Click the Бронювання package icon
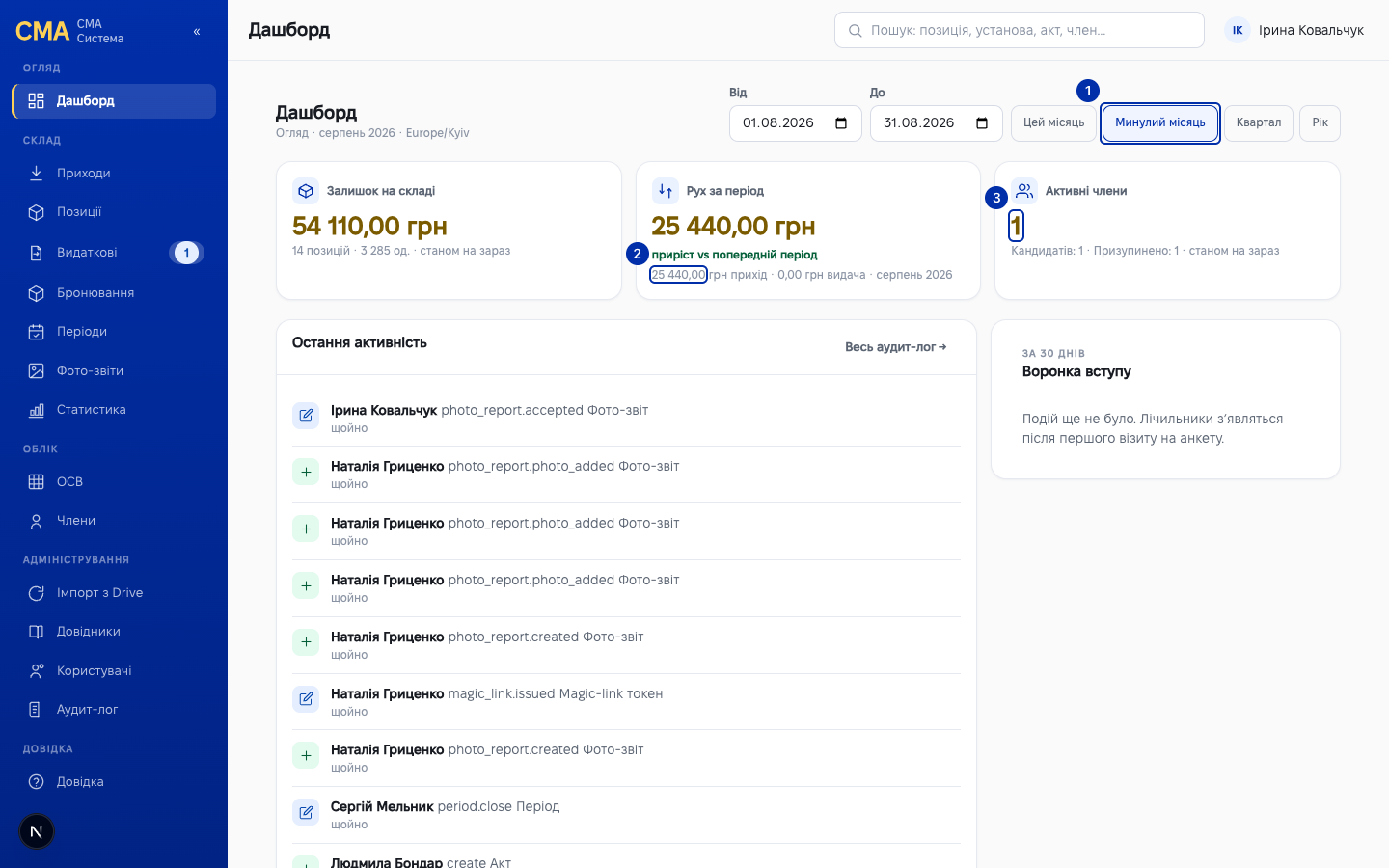This screenshot has height=868, width=1389. pos(36,293)
